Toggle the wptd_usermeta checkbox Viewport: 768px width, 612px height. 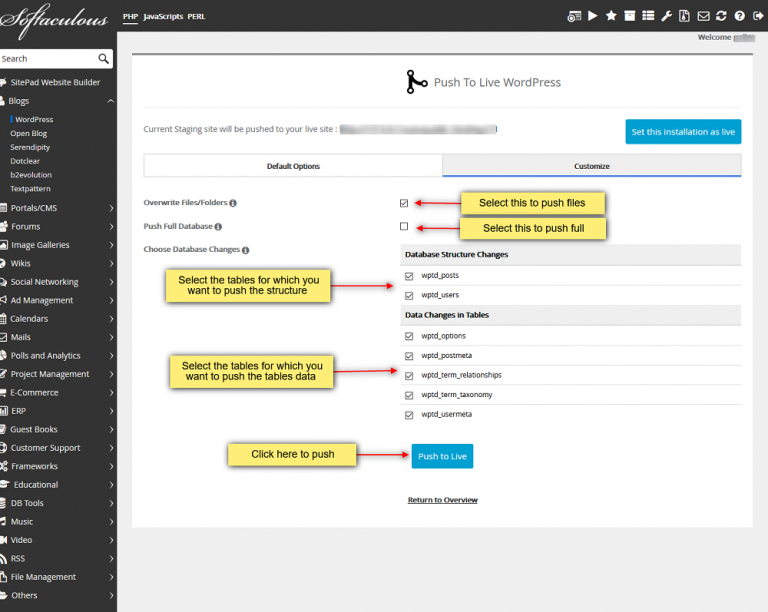(x=409, y=415)
